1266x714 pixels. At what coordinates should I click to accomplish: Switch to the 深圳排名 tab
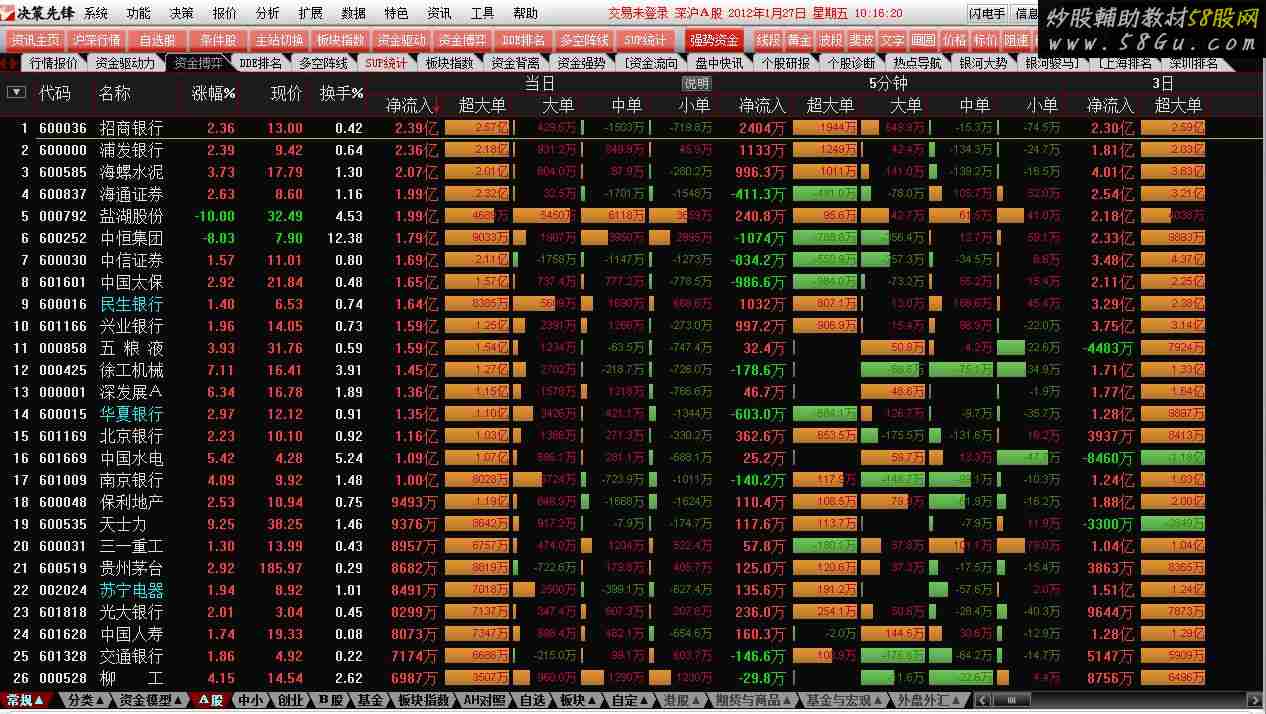click(1194, 63)
